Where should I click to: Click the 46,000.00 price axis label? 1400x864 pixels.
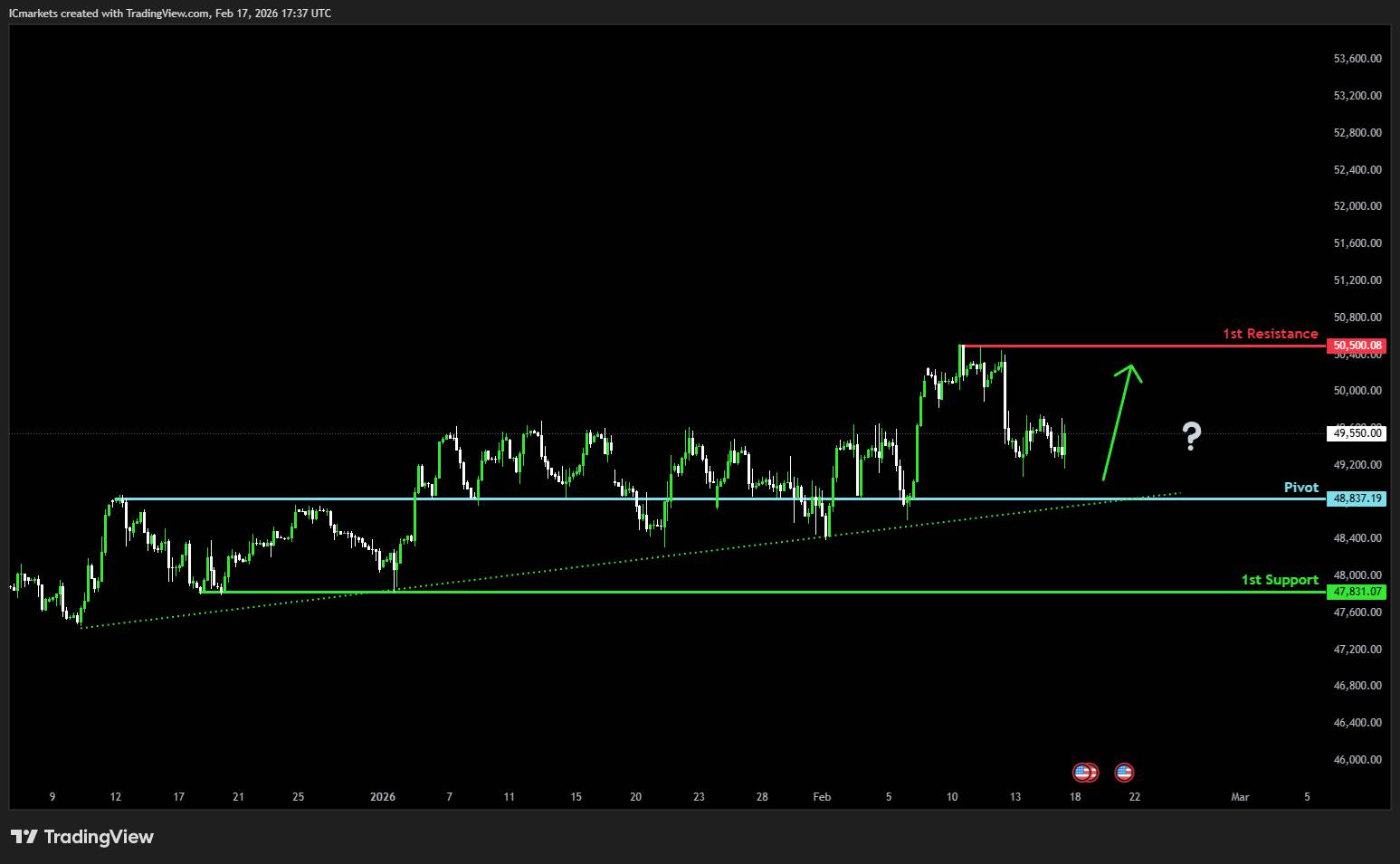pyautogui.click(x=1357, y=760)
